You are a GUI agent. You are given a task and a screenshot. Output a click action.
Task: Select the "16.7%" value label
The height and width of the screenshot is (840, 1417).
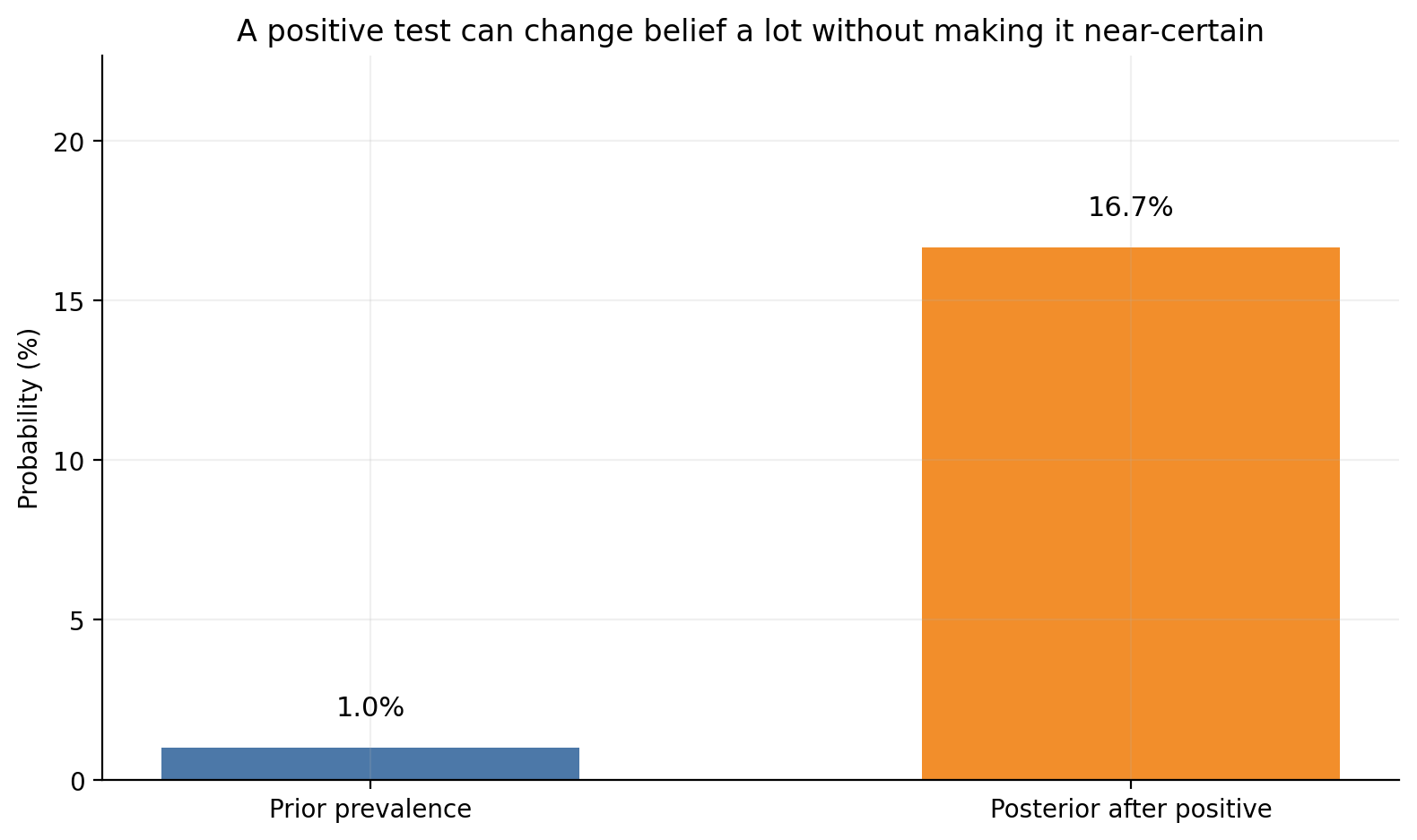point(1130,208)
